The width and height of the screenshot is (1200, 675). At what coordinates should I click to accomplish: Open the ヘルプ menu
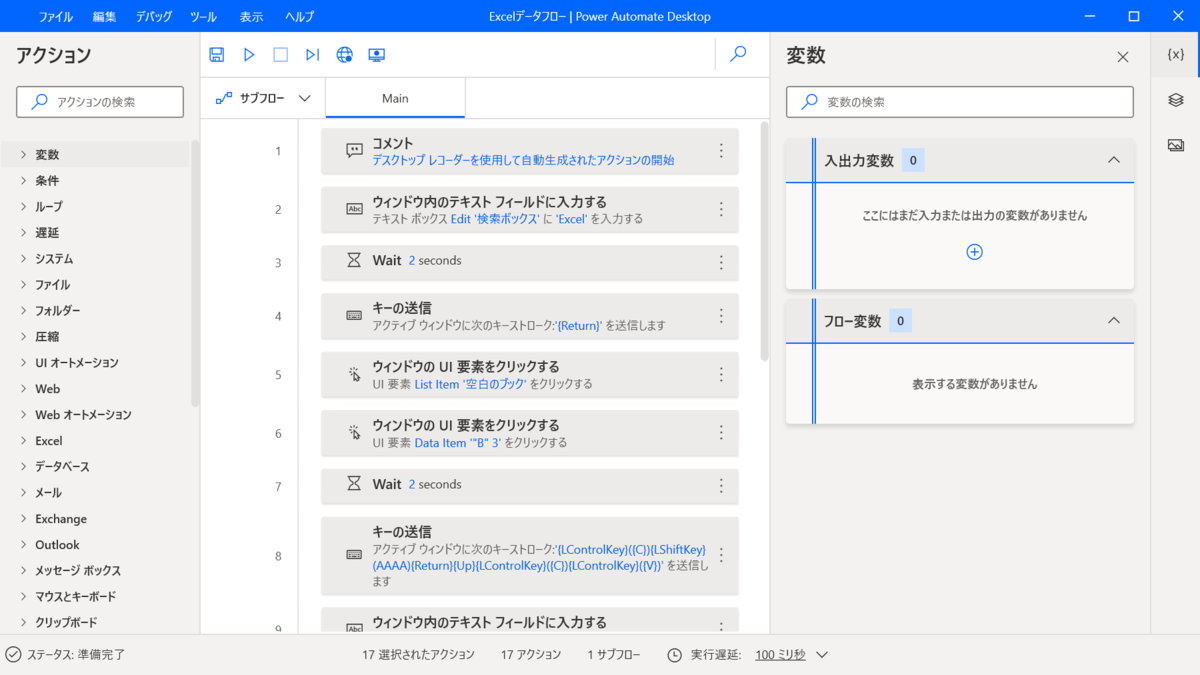tap(299, 16)
